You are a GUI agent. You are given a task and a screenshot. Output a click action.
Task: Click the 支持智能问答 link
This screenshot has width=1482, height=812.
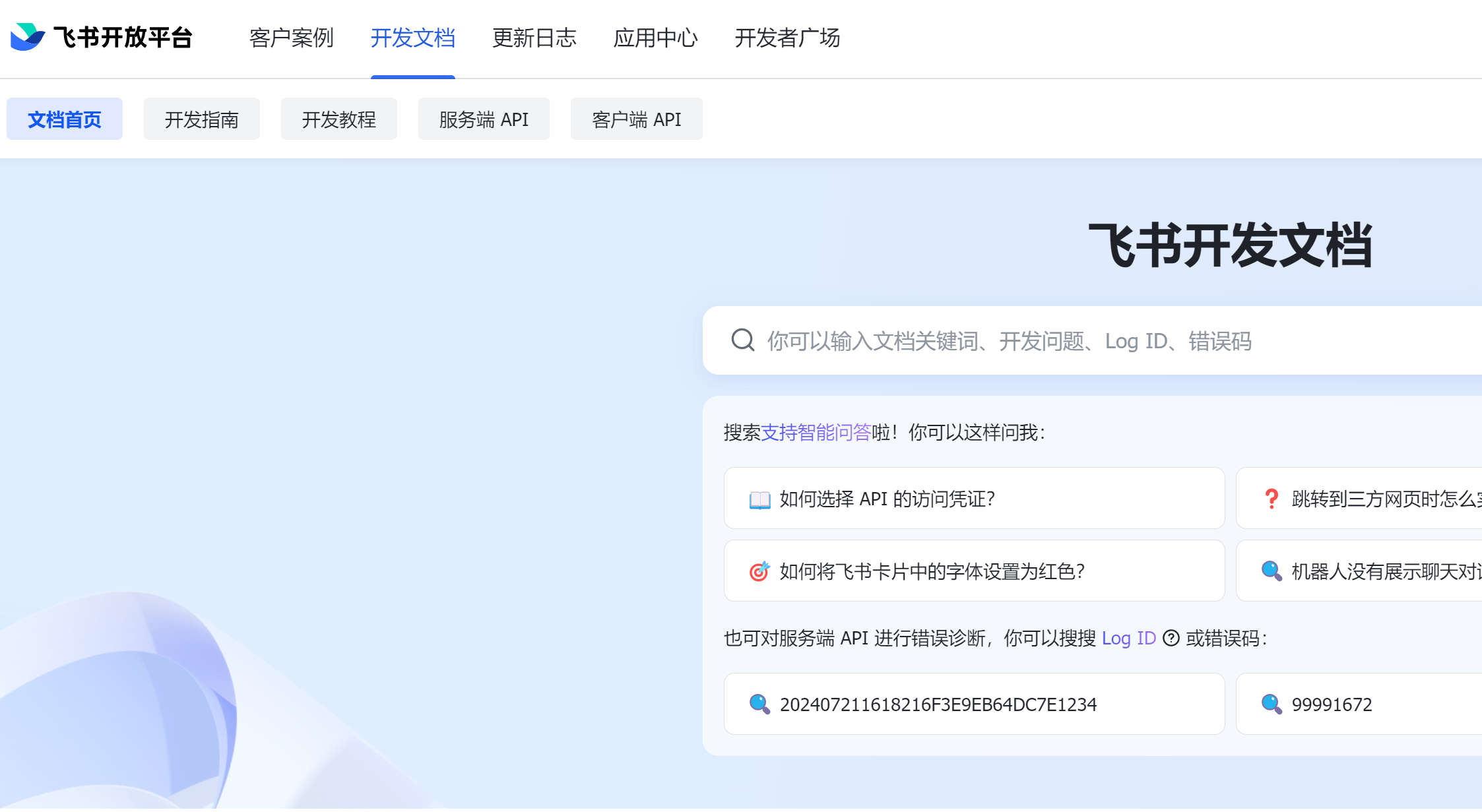tap(816, 432)
